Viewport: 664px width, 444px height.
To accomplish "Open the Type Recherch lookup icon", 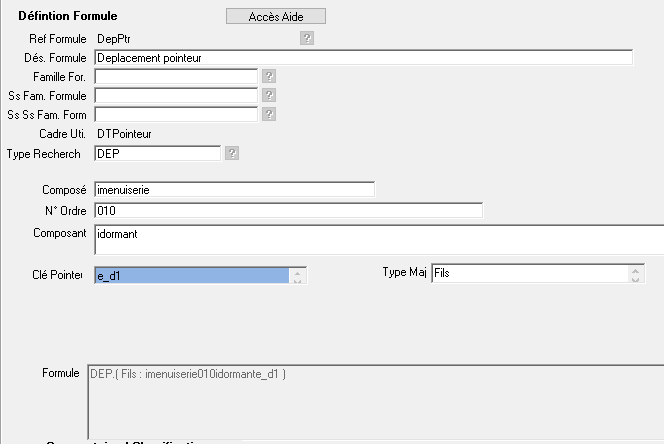I will tap(232, 153).
